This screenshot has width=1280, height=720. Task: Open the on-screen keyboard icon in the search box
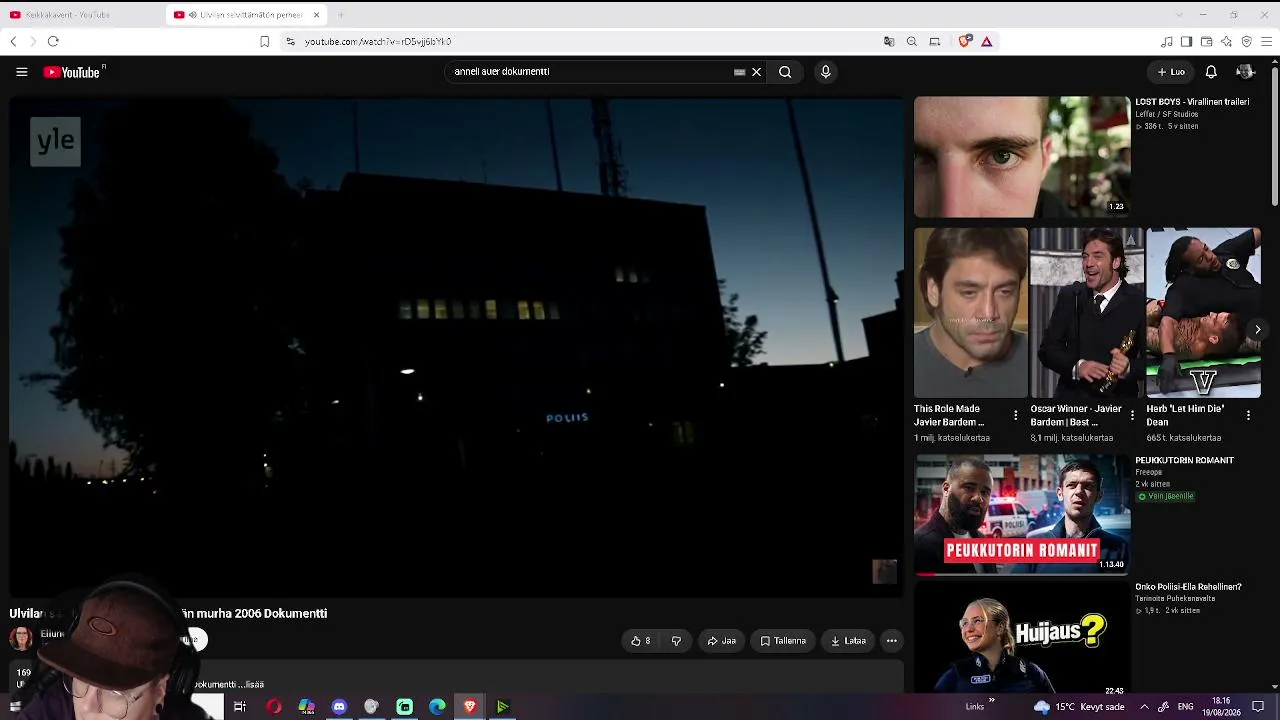coord(739,72)
